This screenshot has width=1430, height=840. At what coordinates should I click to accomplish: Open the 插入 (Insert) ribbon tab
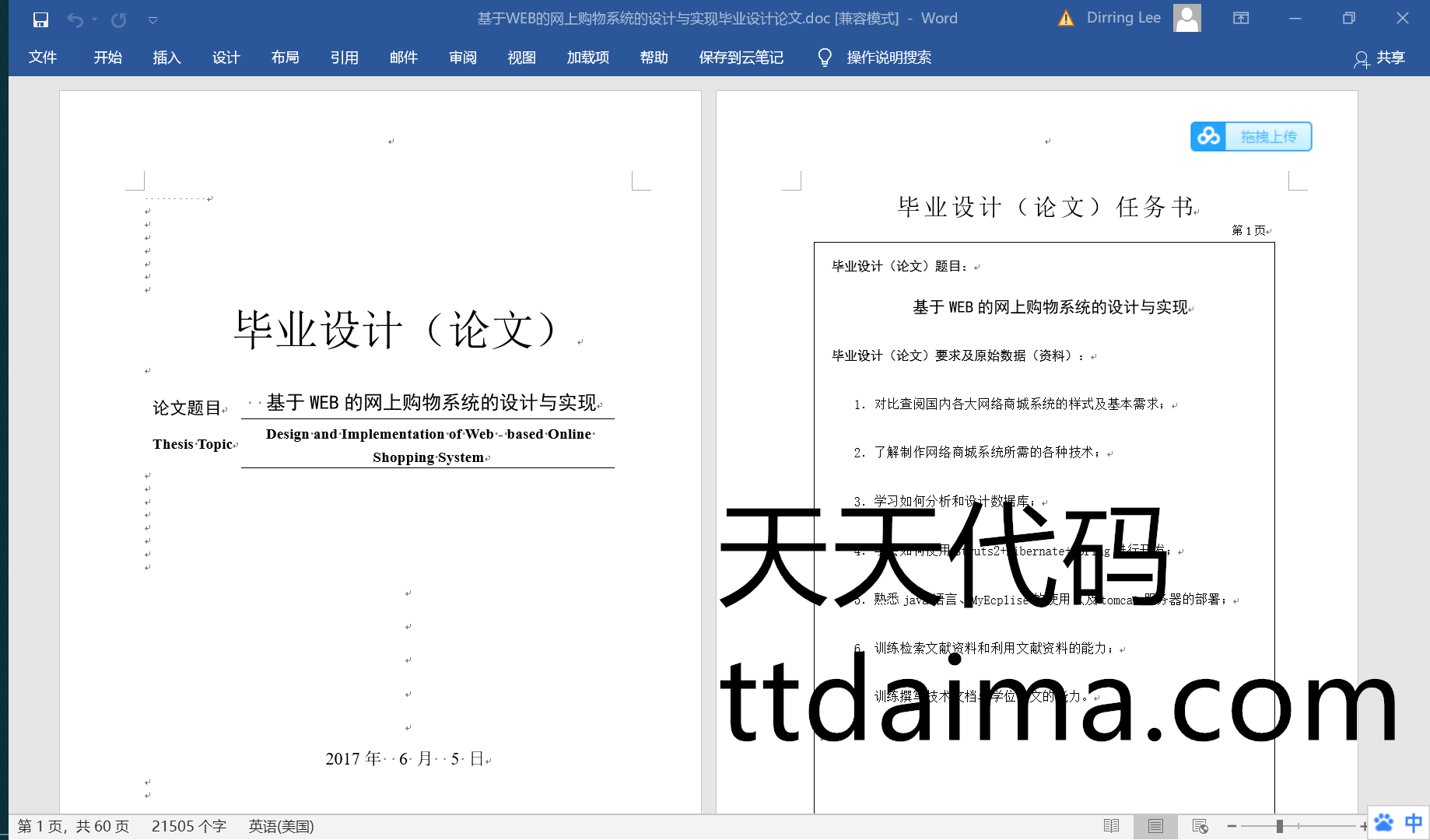pyautogui.click(x=166, y=58)
